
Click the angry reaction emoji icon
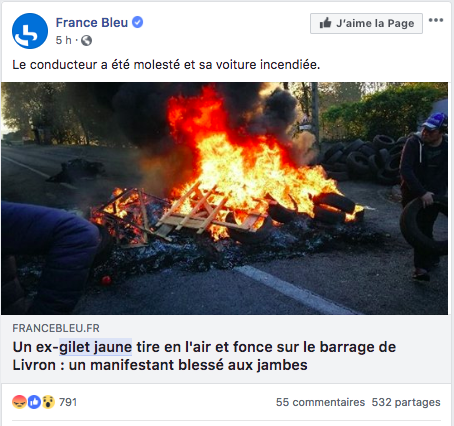[19, 402]
